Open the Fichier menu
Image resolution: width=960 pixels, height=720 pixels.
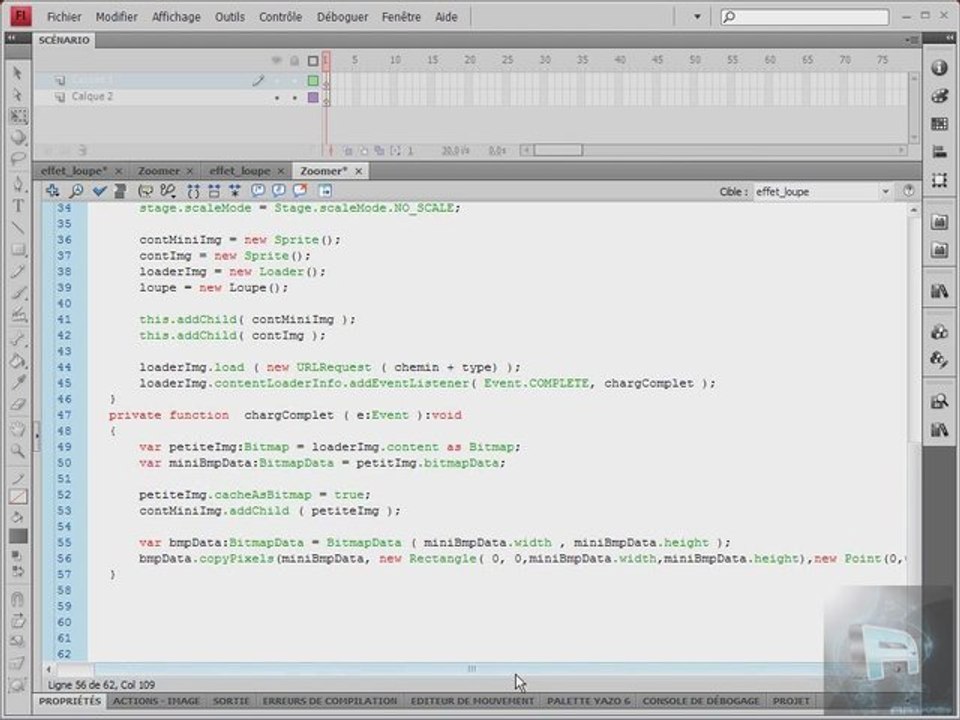(64, 17)
